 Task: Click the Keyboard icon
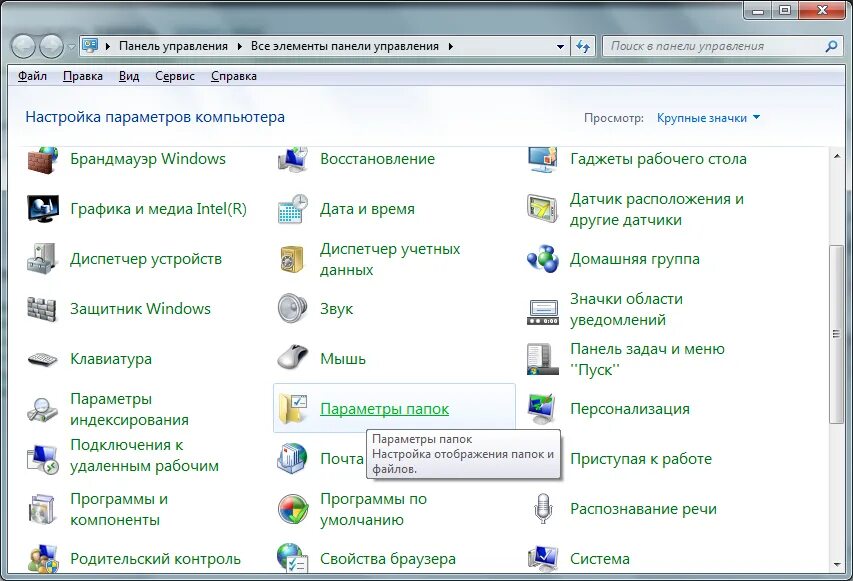click(x=42, y=360)
